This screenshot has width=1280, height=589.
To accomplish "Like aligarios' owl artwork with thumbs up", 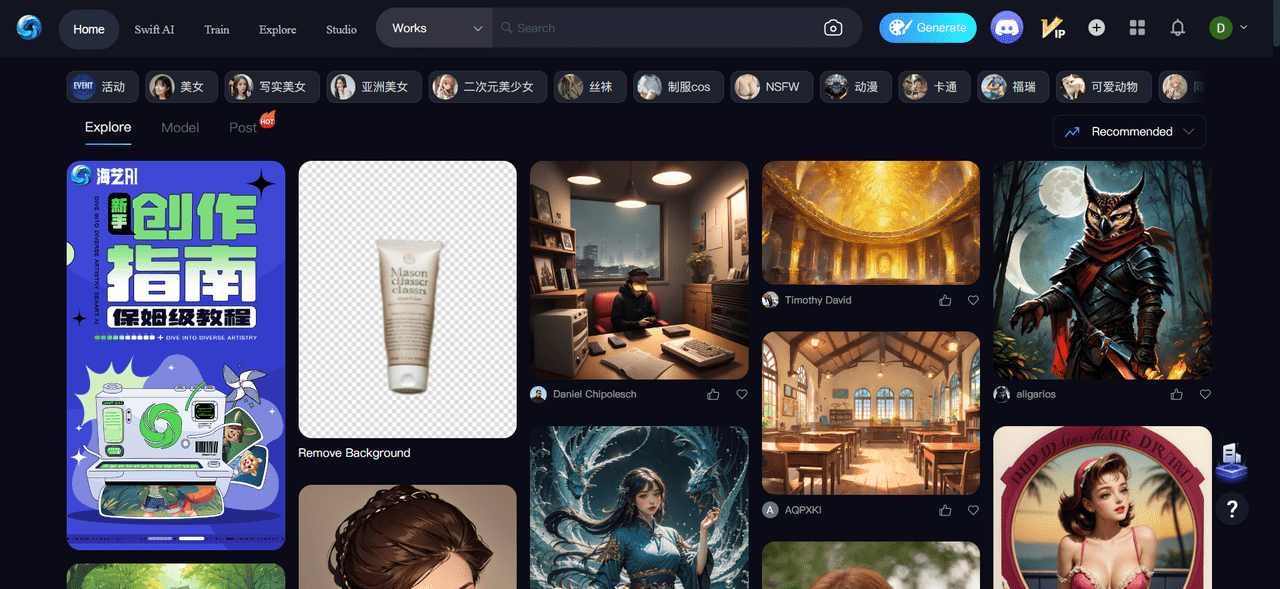I will point(1177,394).
